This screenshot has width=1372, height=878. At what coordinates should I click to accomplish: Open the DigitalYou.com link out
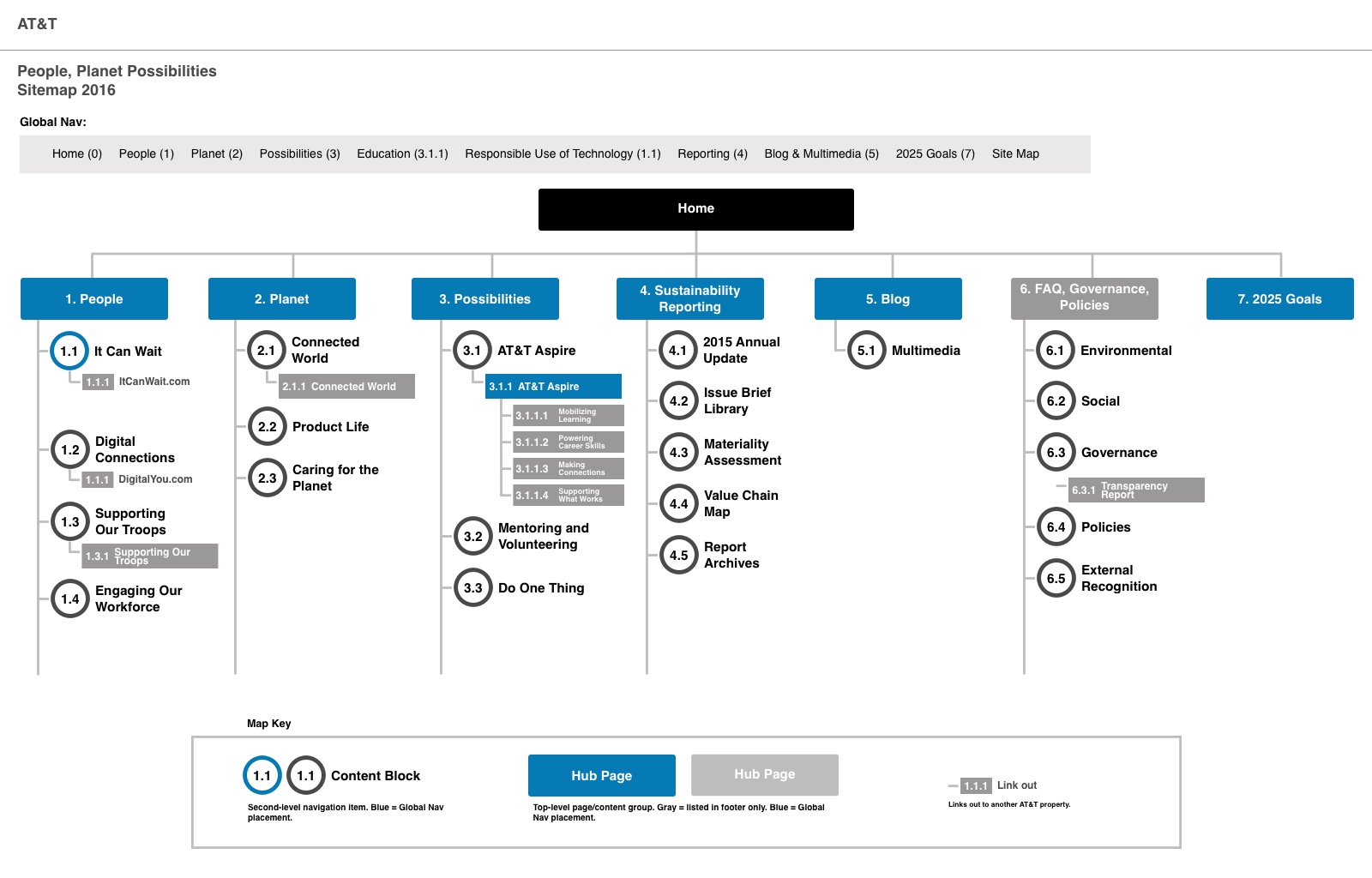(138, 480)
